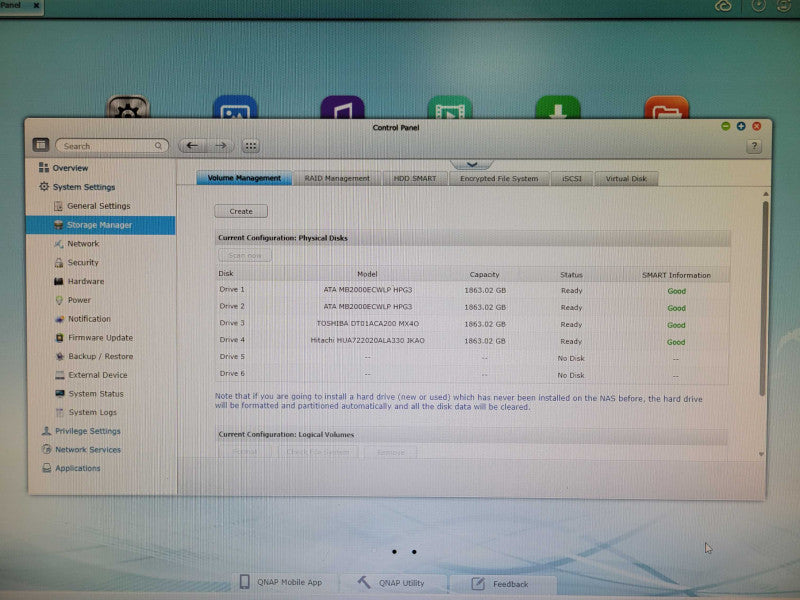Click the Hitachi HUA722020ALA330 model cell

click(367, 340)
